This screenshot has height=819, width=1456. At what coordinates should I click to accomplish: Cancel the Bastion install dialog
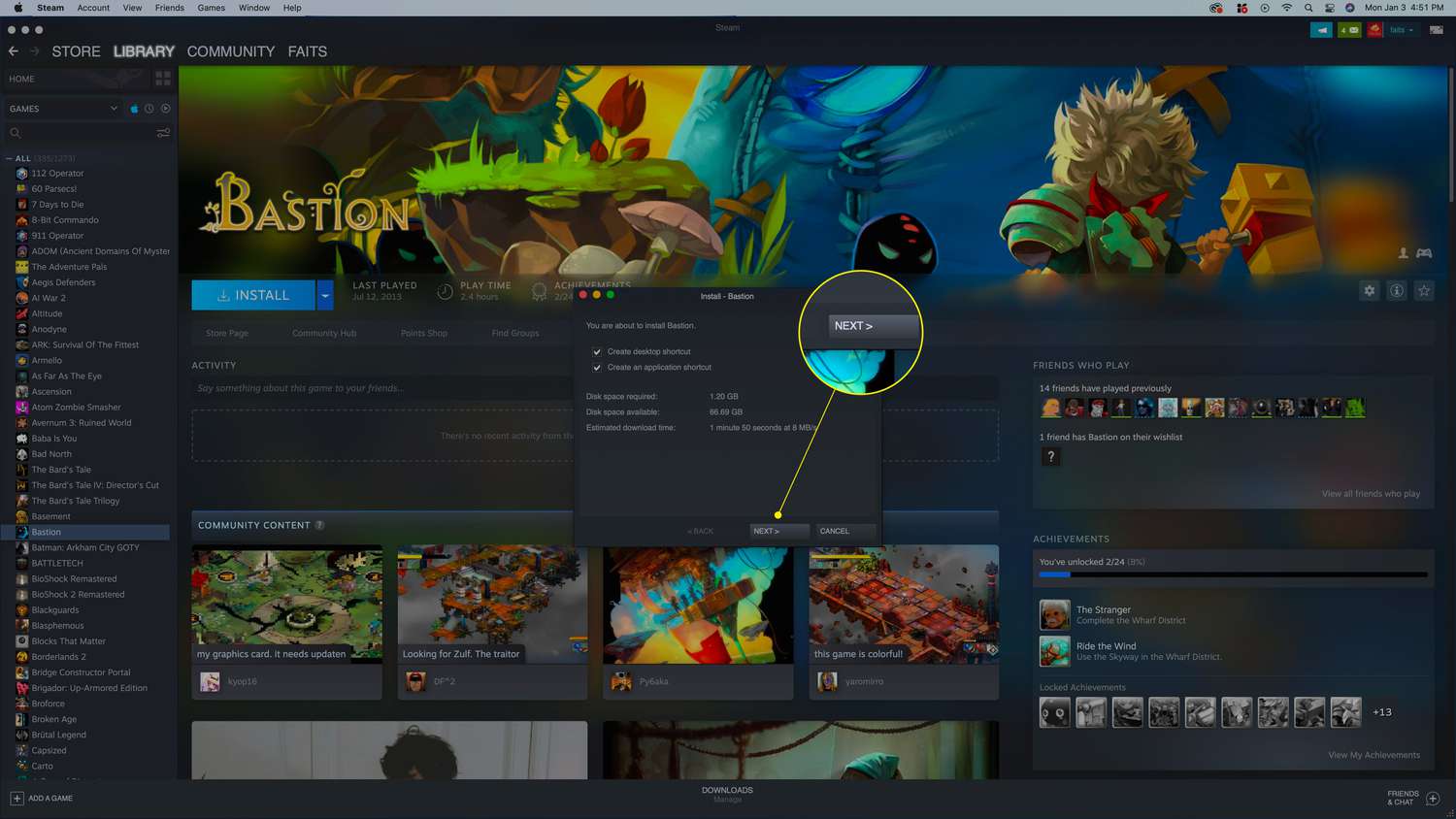pyautogui.click(x=835, y=531)
